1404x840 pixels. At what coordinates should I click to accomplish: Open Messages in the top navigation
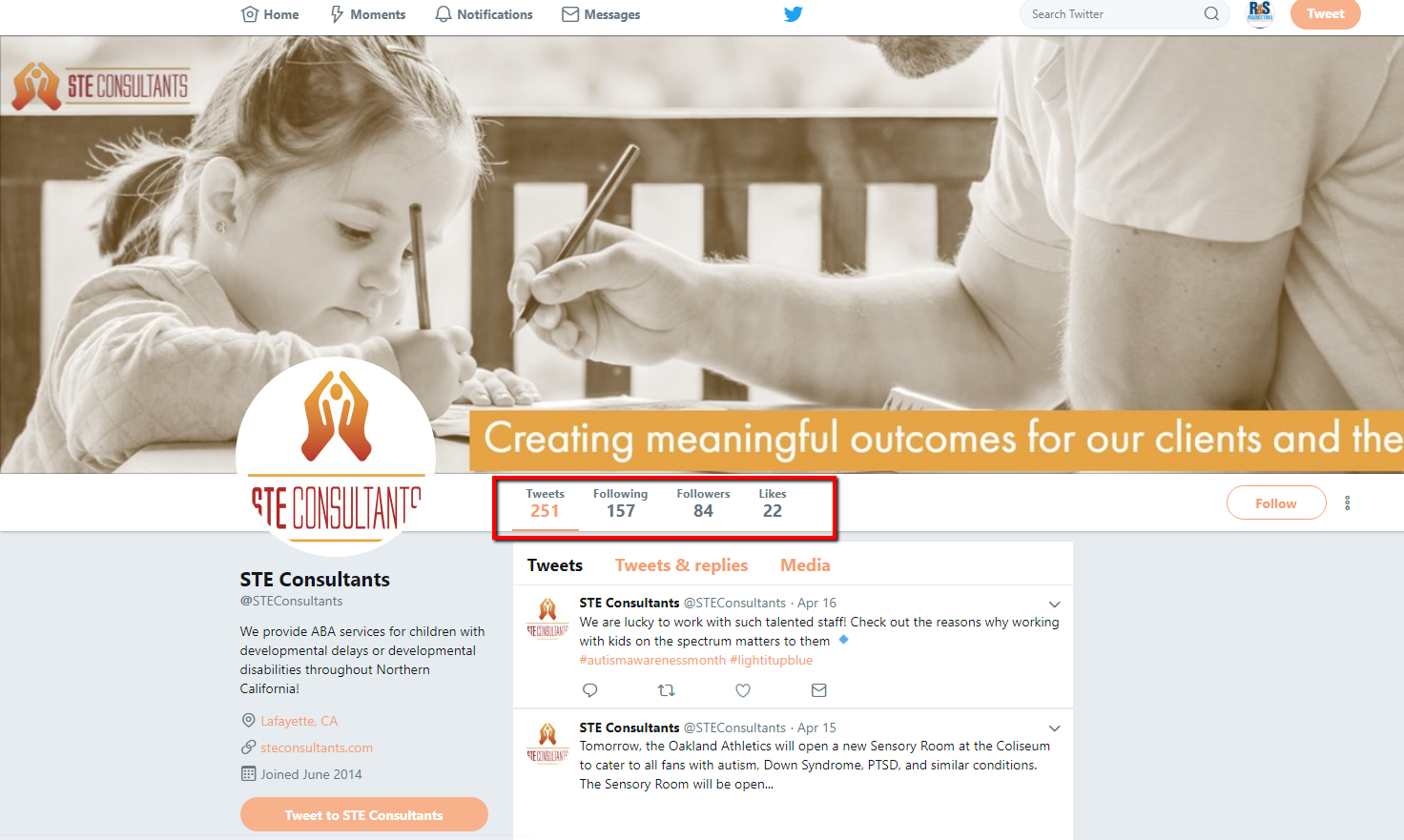click(x=601, y=14)
